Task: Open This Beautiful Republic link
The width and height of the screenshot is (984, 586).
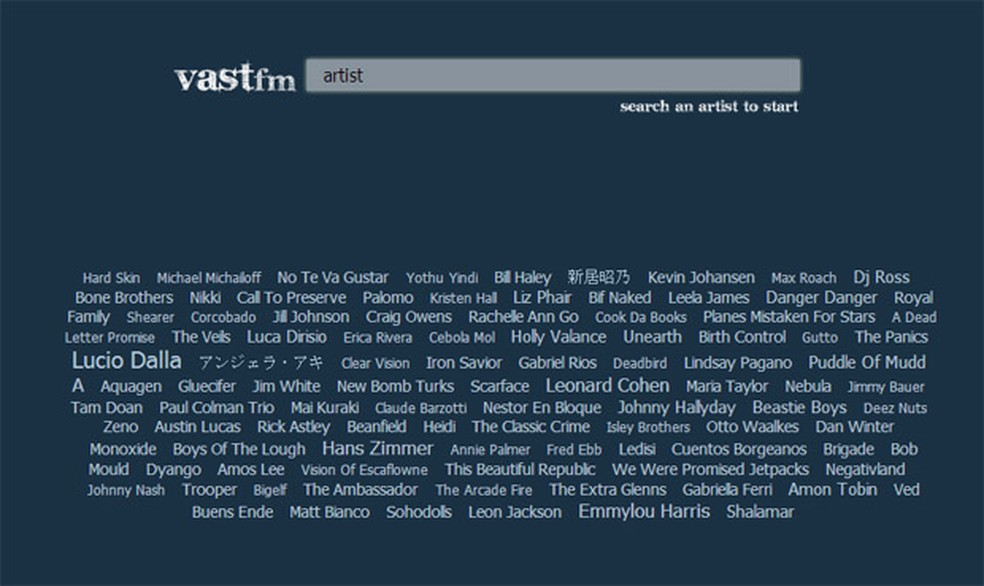Action: (520, 469)
